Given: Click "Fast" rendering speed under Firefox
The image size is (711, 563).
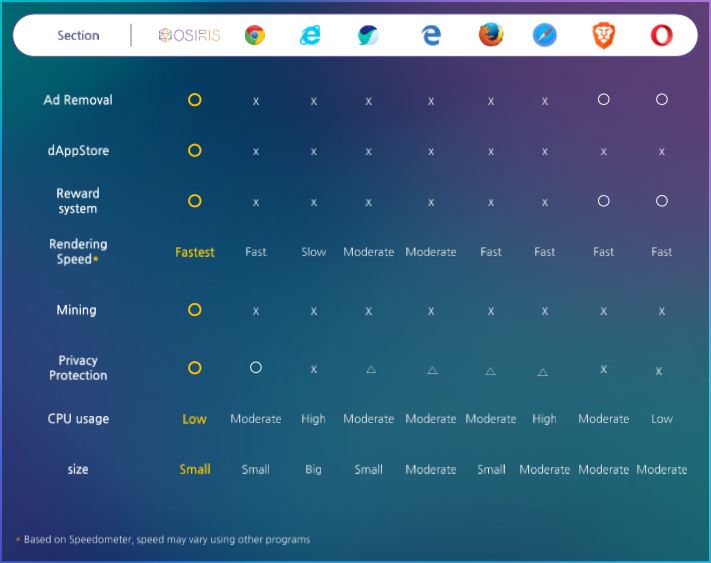Looking at the screenshot, I should coord(491,252).
